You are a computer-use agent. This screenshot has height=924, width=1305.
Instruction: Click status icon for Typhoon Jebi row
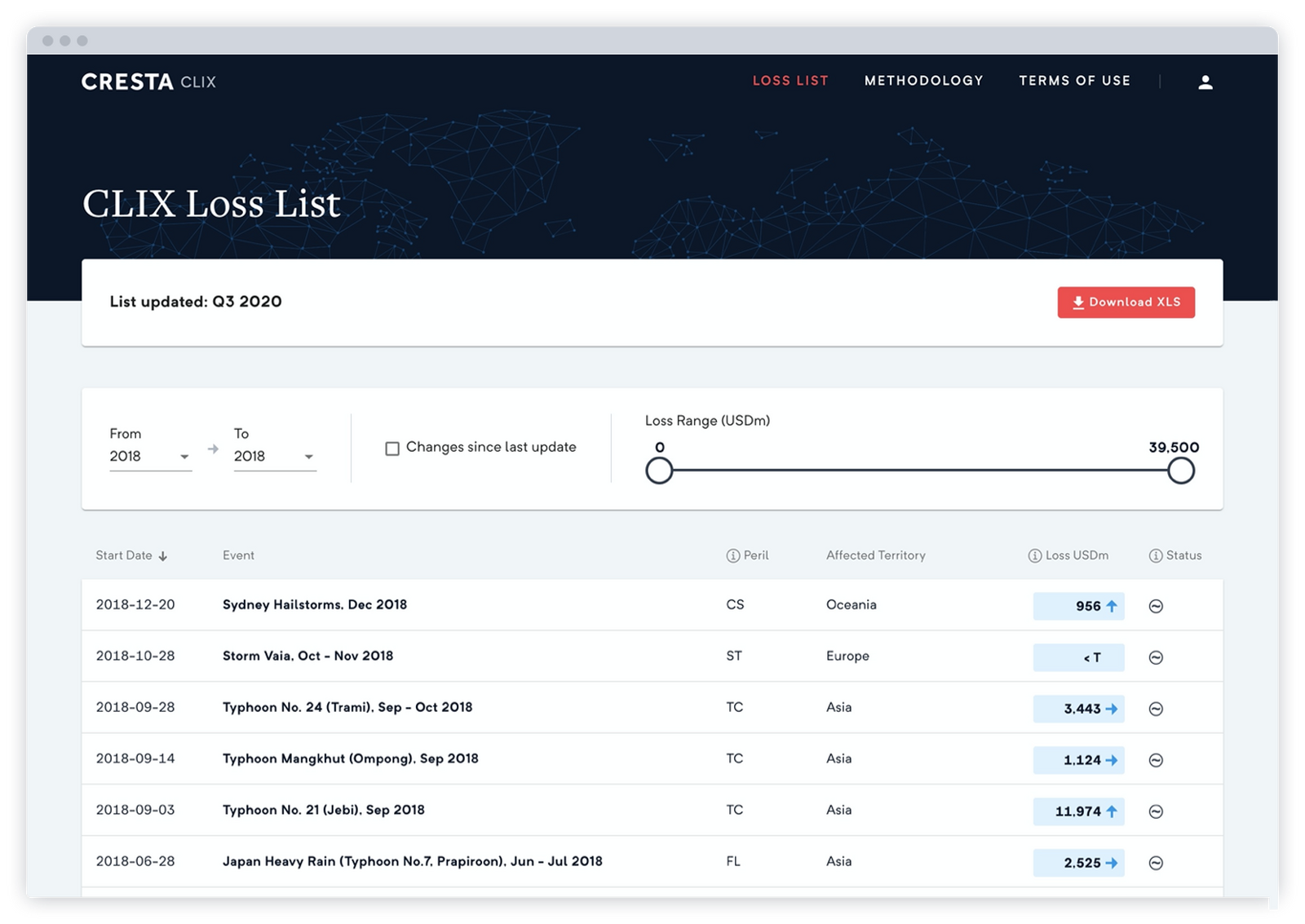point(1156,811)
